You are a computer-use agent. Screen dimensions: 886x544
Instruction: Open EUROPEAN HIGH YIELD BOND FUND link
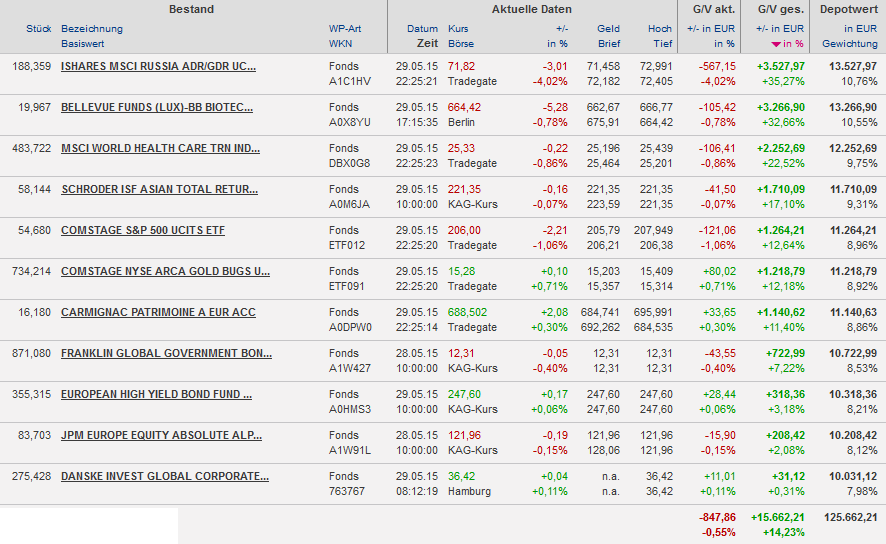(156, 394)
